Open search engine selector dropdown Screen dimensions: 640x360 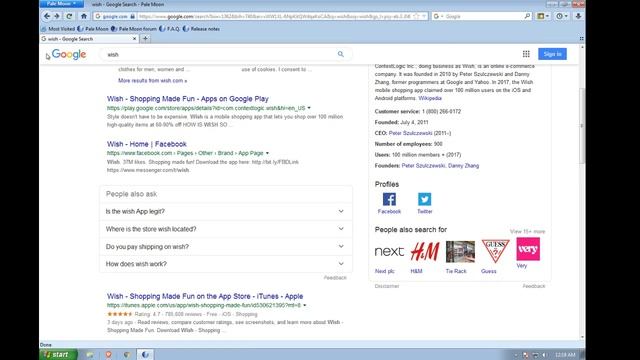(x=438, y=16)
